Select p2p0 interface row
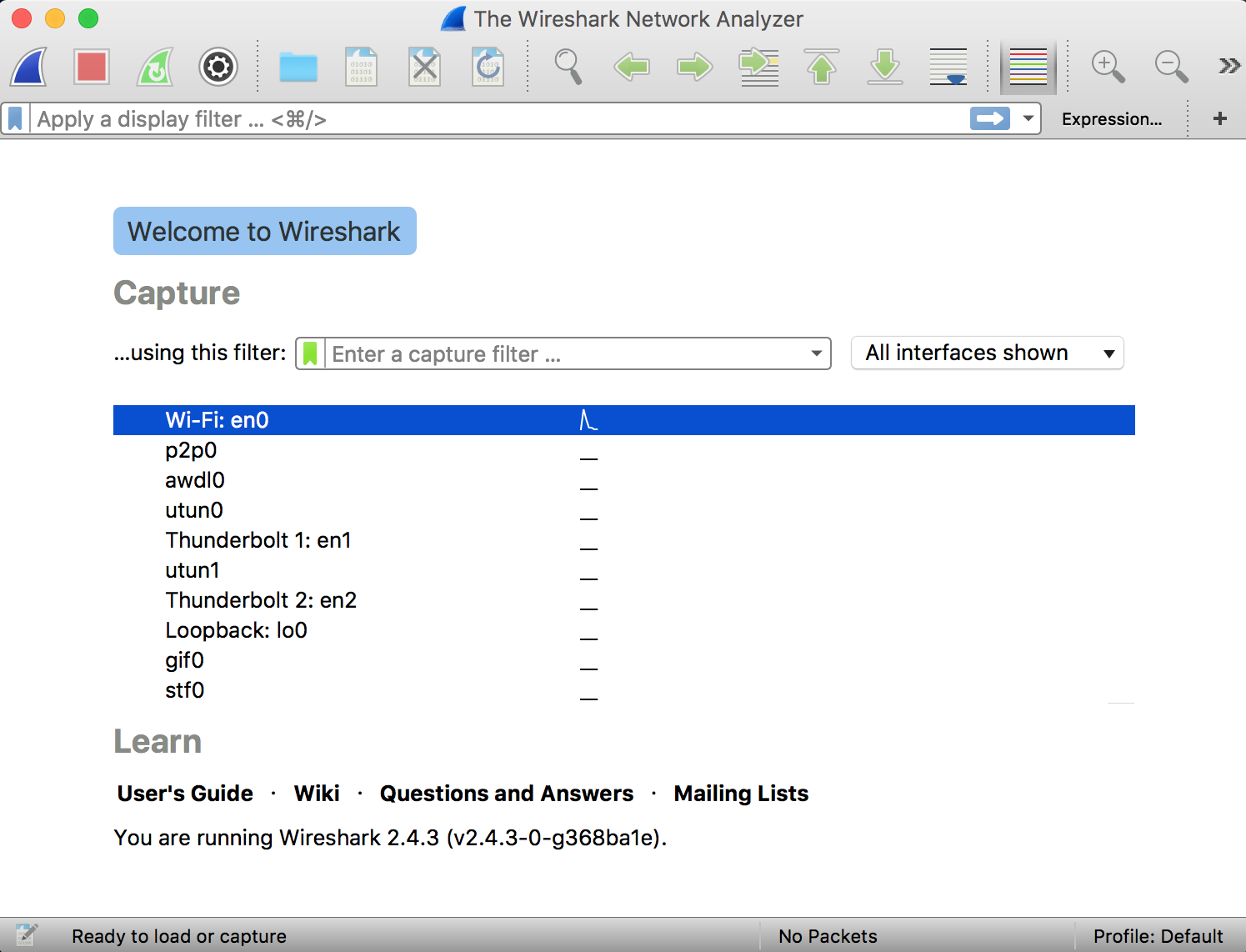This screenshot has height=952, width=1246. pyautogui.click(x=624, y=450)
